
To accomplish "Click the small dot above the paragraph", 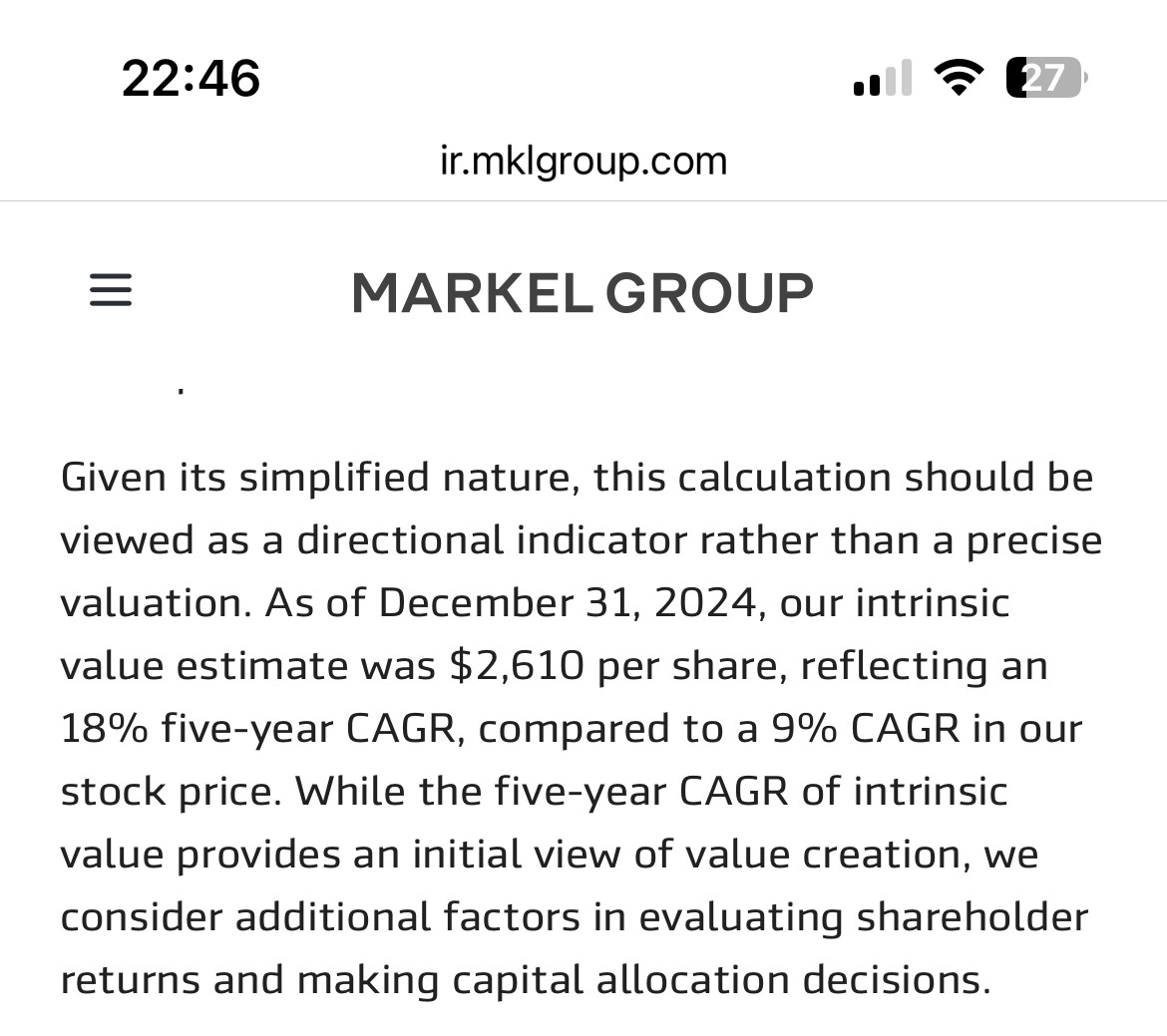I will pyautogui.click(x=181, y=389).
